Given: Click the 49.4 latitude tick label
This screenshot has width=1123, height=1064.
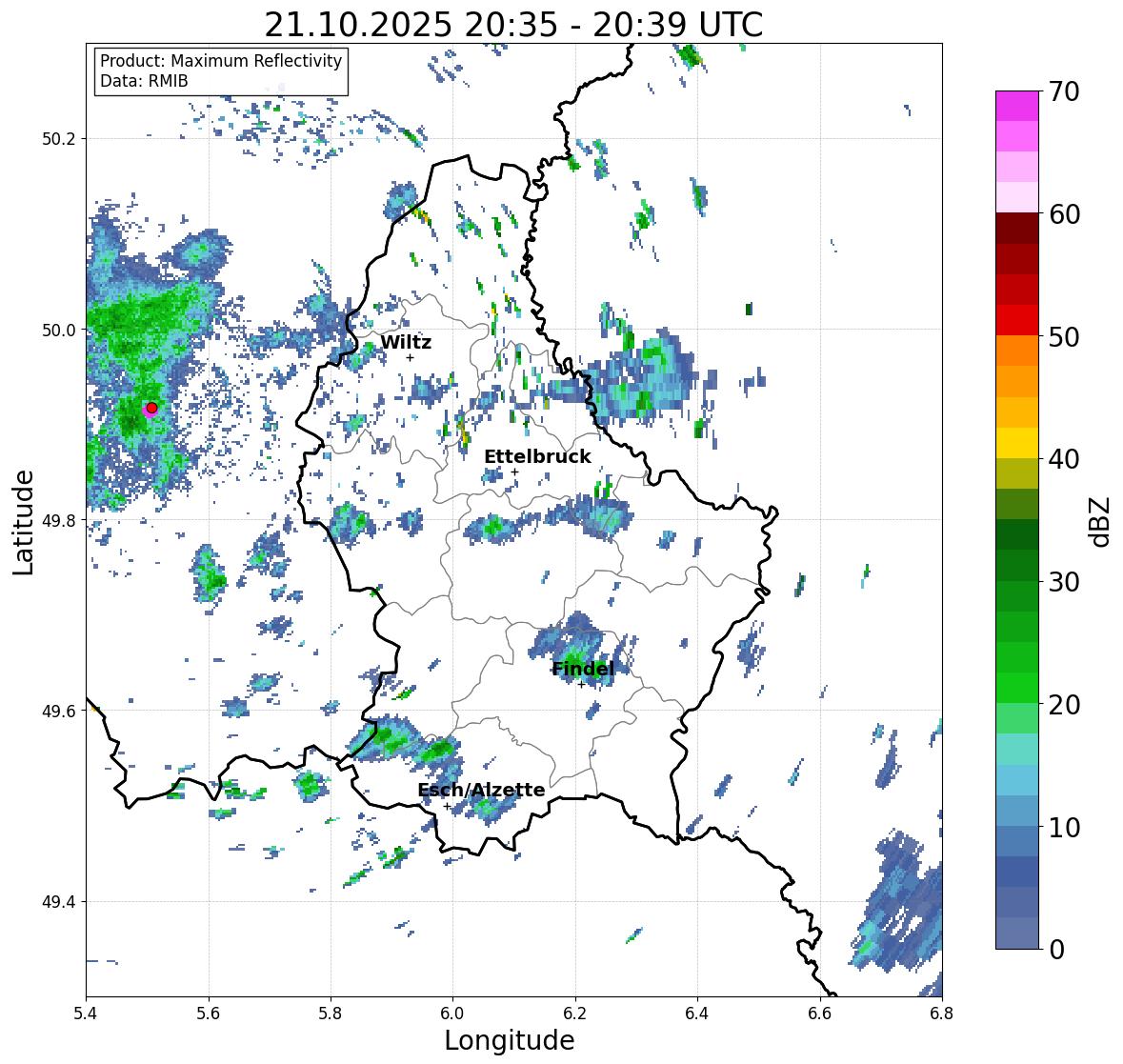Looking at the screenshot, I should click(59, 902).
